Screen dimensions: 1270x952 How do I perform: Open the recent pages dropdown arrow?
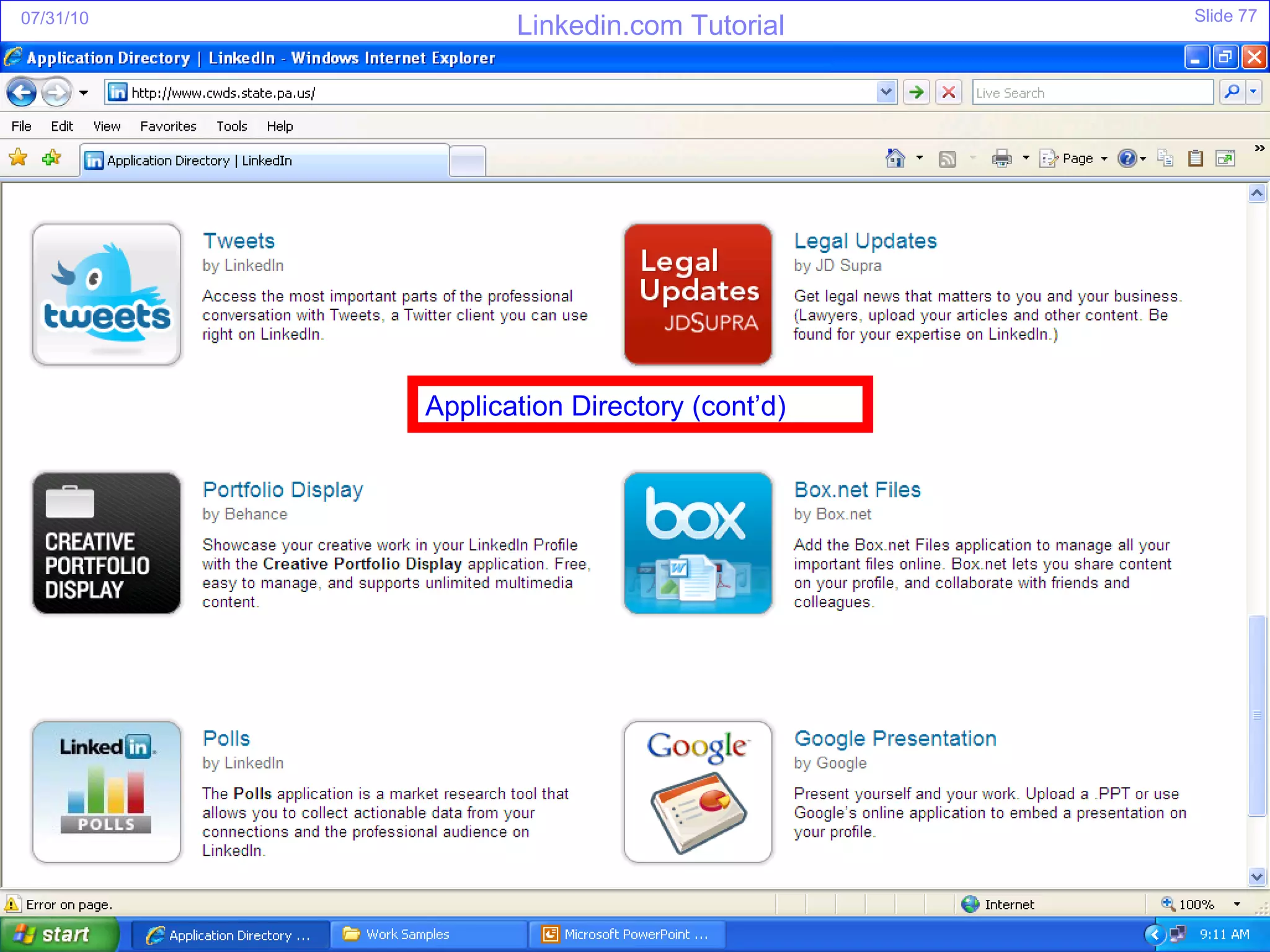[84, 94]
